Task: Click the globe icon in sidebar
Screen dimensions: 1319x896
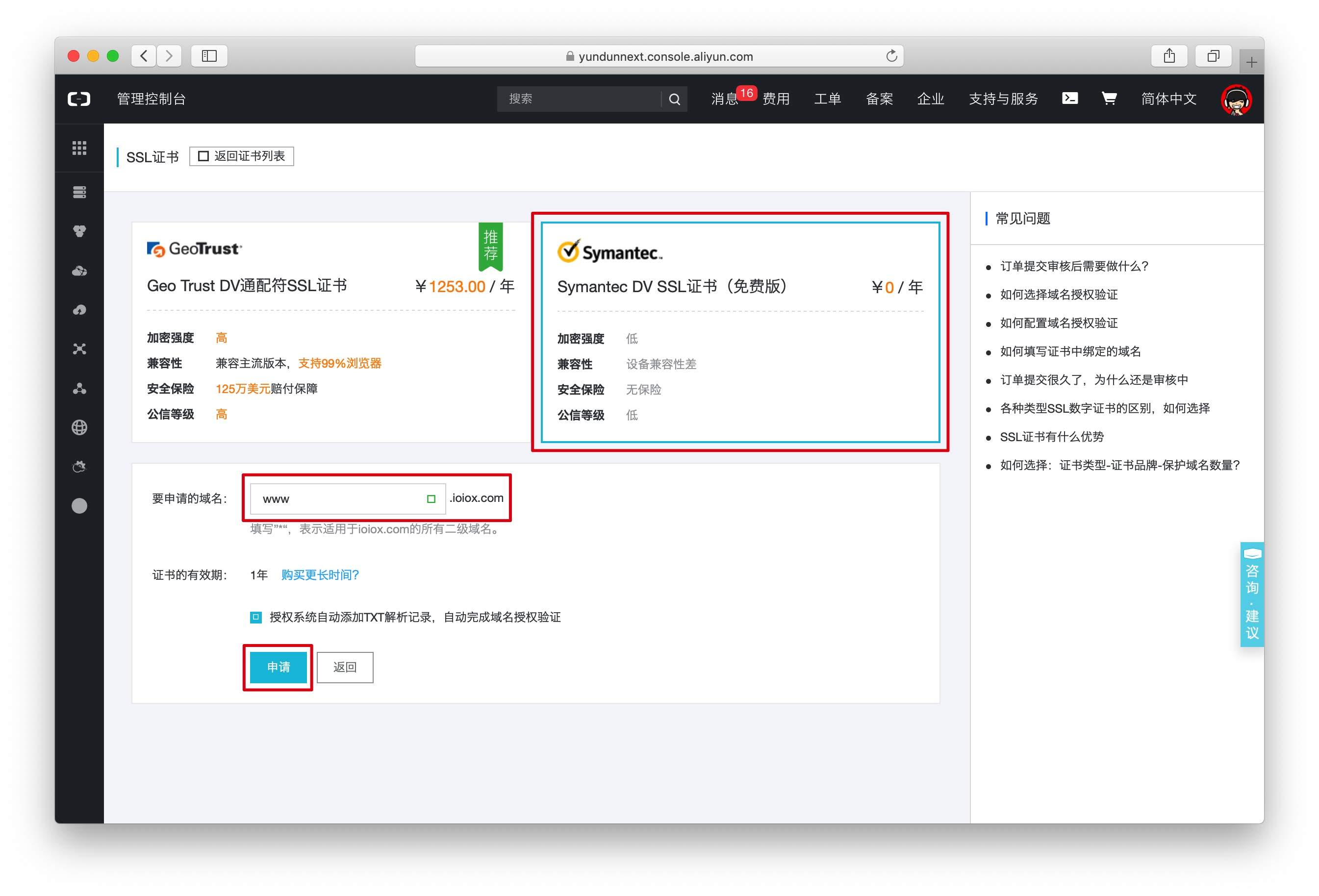Action: [79, 427]
